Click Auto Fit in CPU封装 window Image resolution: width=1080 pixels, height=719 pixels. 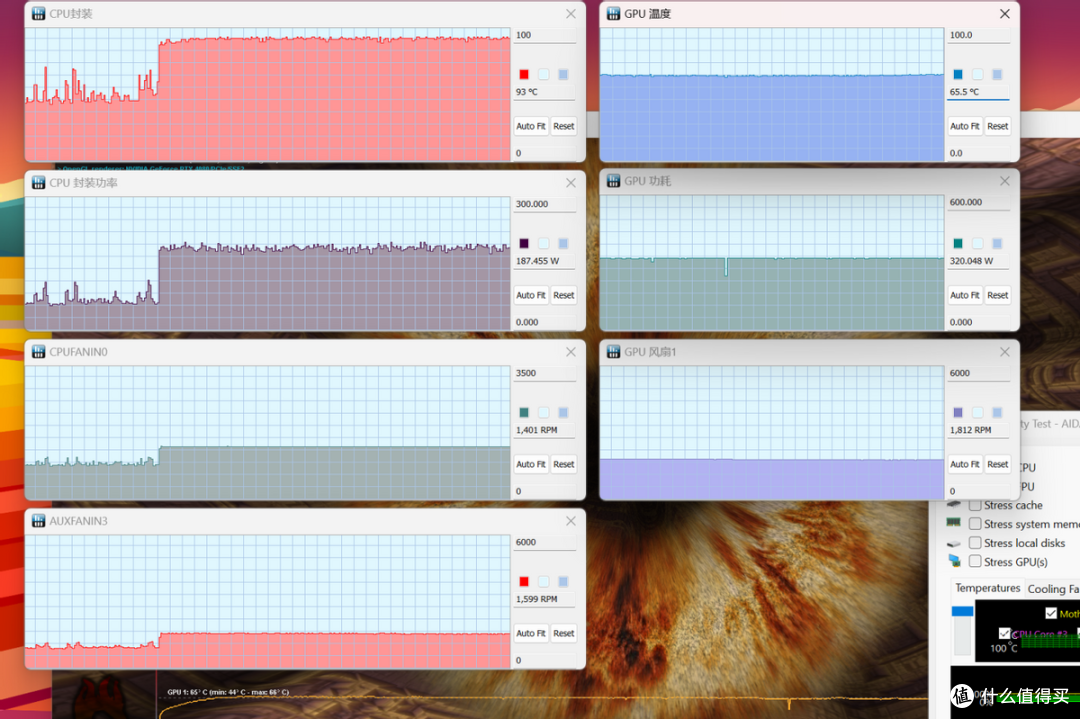530,126
